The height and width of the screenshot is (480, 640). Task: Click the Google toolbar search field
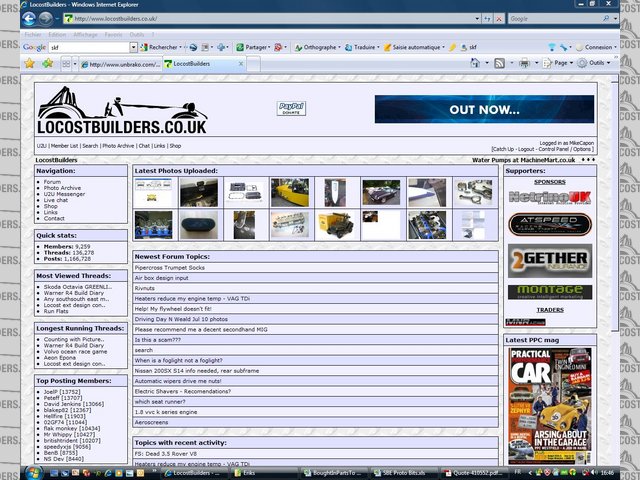tap(89, 47)
